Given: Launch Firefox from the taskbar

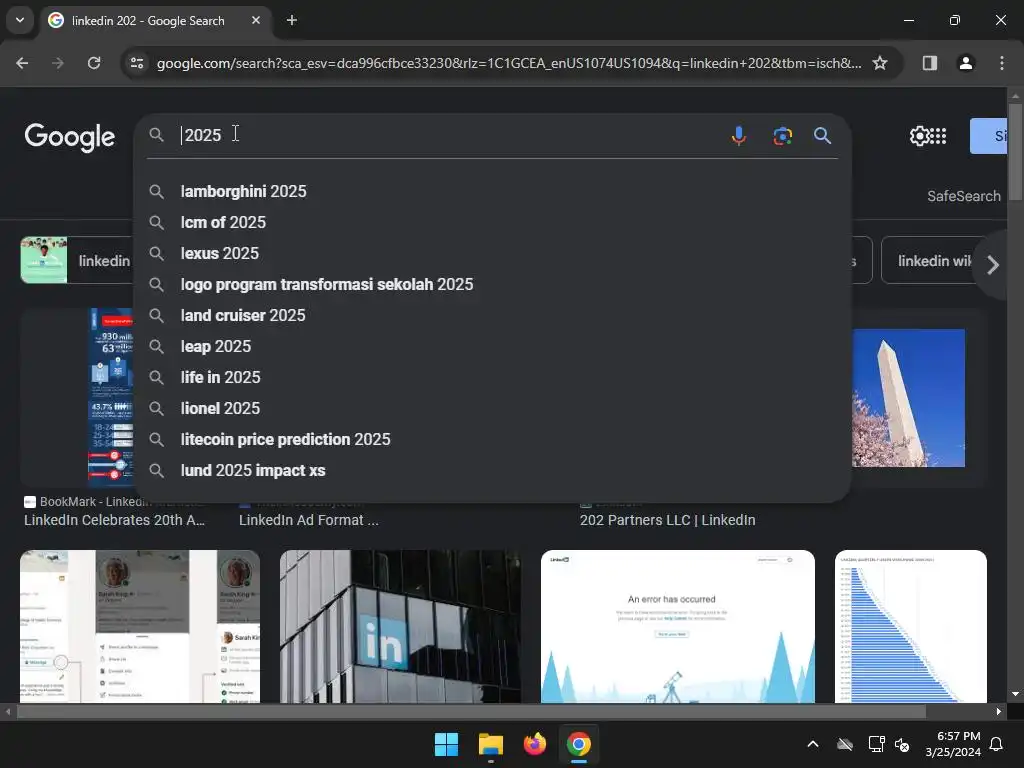Looking at the screenshot, I should point(535,744).
